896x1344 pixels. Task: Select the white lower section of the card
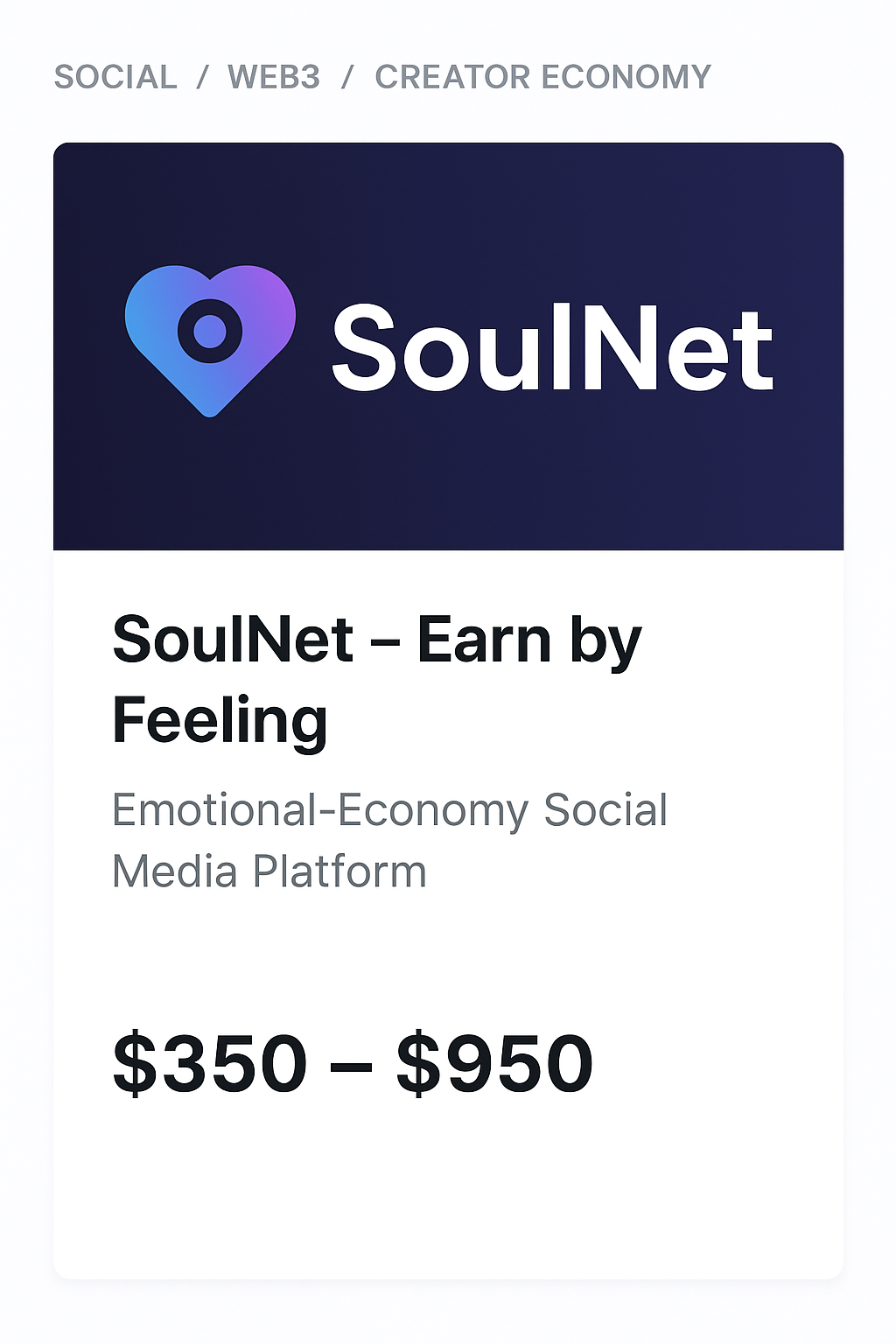pos(448,1225)
